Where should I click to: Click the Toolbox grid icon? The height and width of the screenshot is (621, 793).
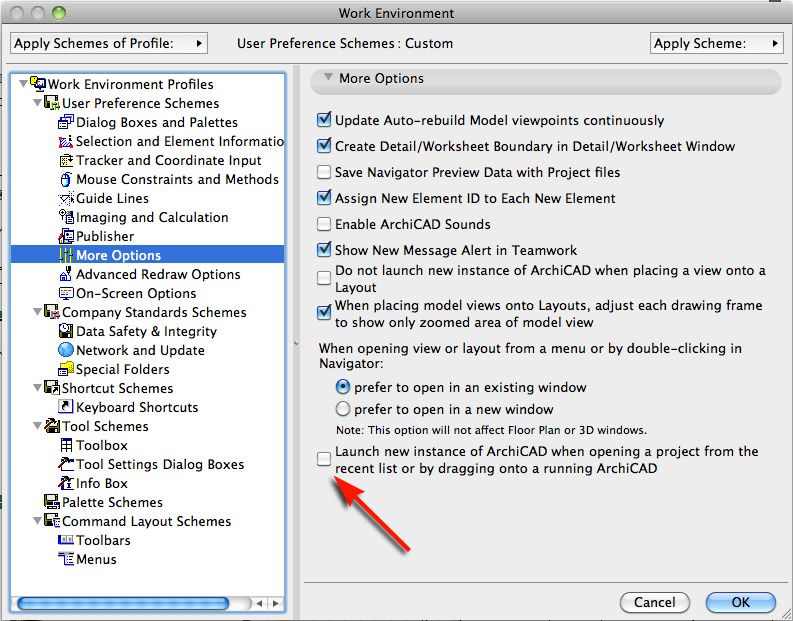pyautogui.click(x=66, y=445)
